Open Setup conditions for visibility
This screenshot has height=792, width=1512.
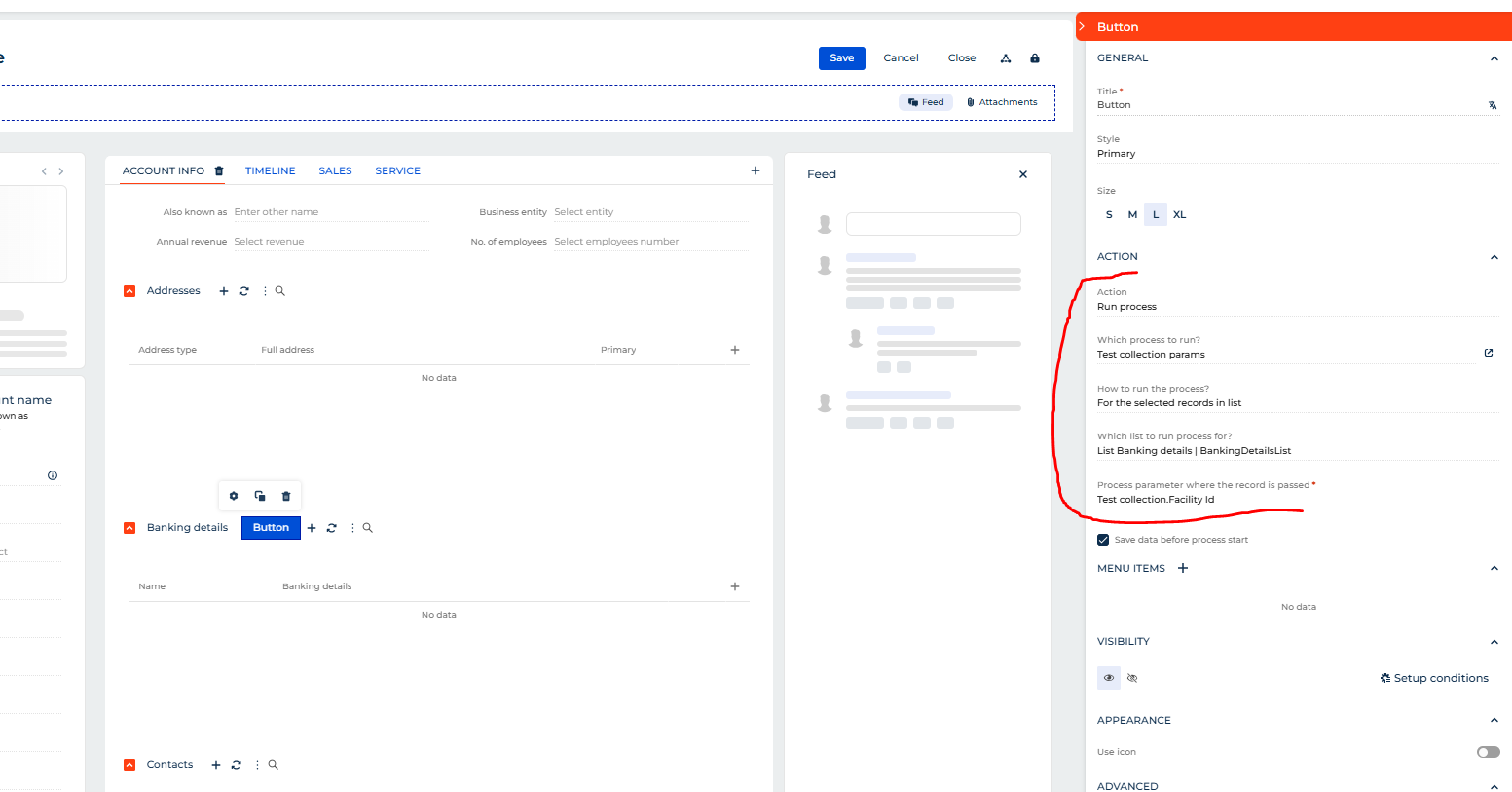click(1434, 678)
